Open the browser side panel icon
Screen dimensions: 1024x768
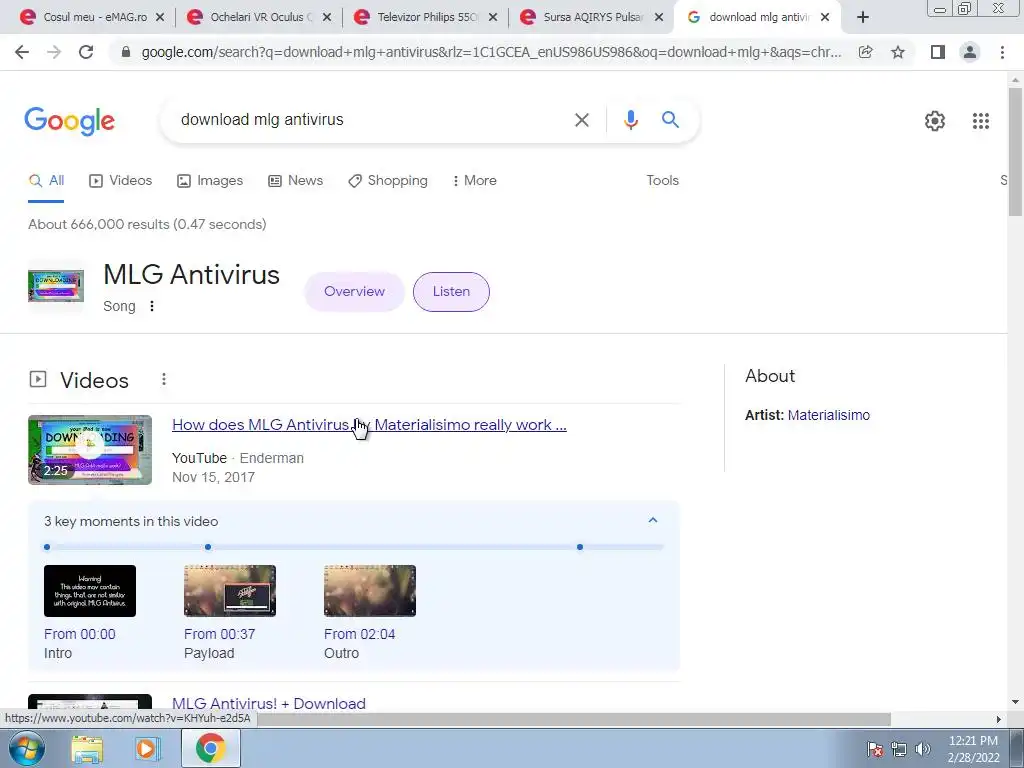click(x=938, y=52)
